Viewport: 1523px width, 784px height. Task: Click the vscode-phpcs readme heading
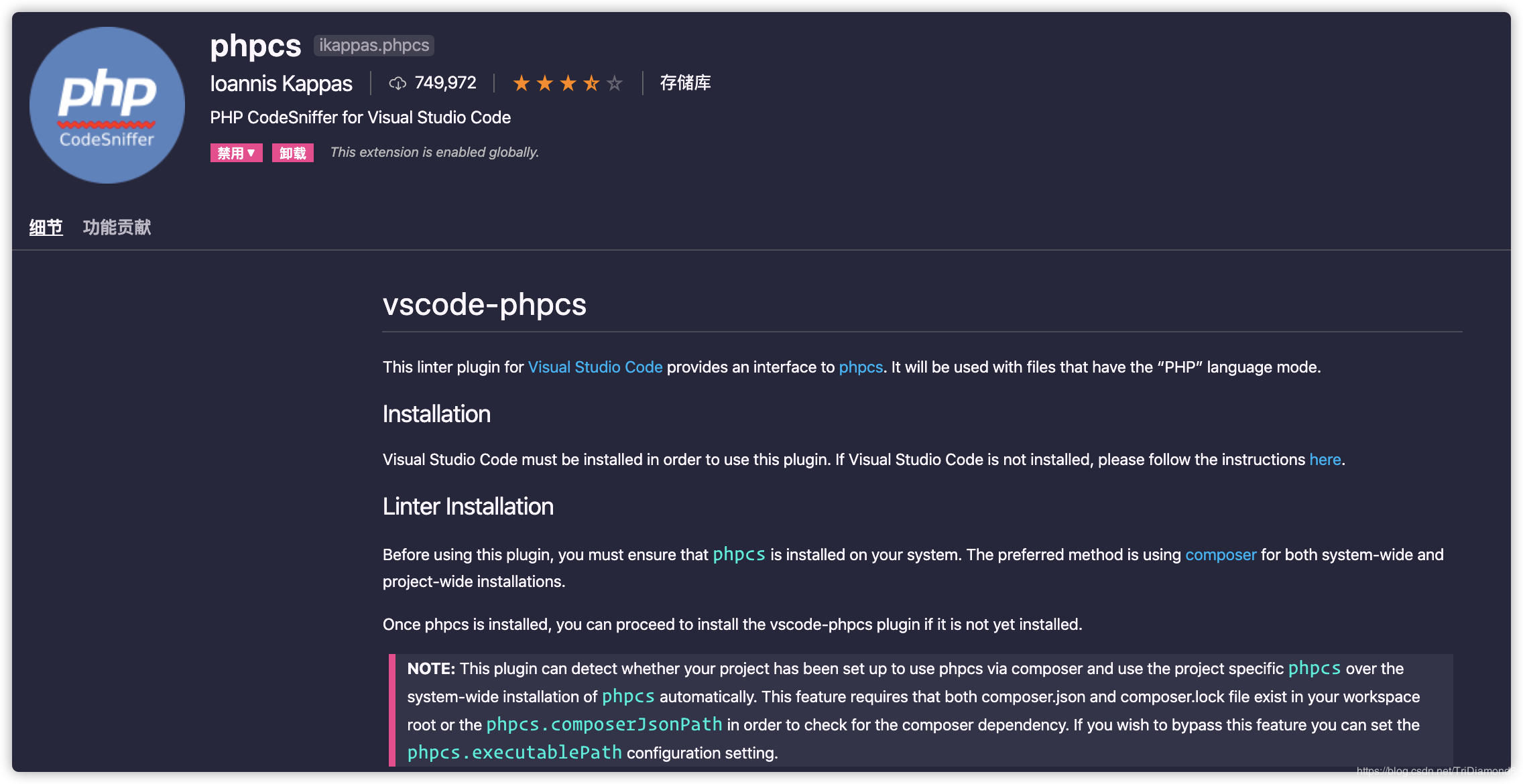485,305
